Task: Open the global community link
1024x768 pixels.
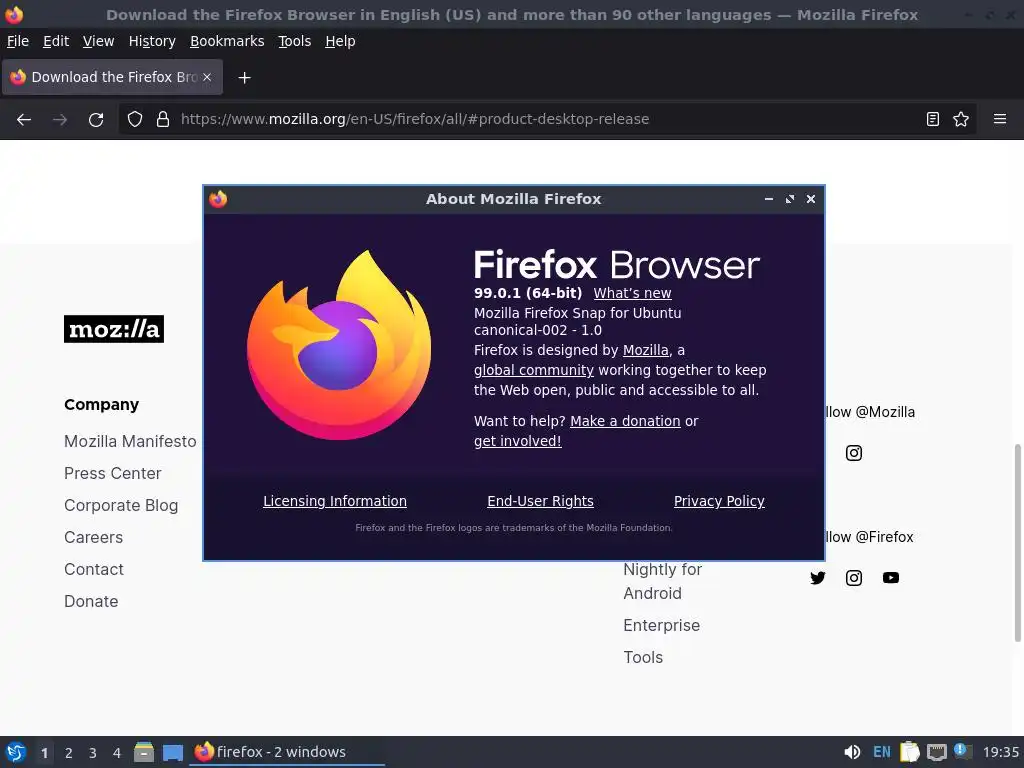Action: point(534,370)
